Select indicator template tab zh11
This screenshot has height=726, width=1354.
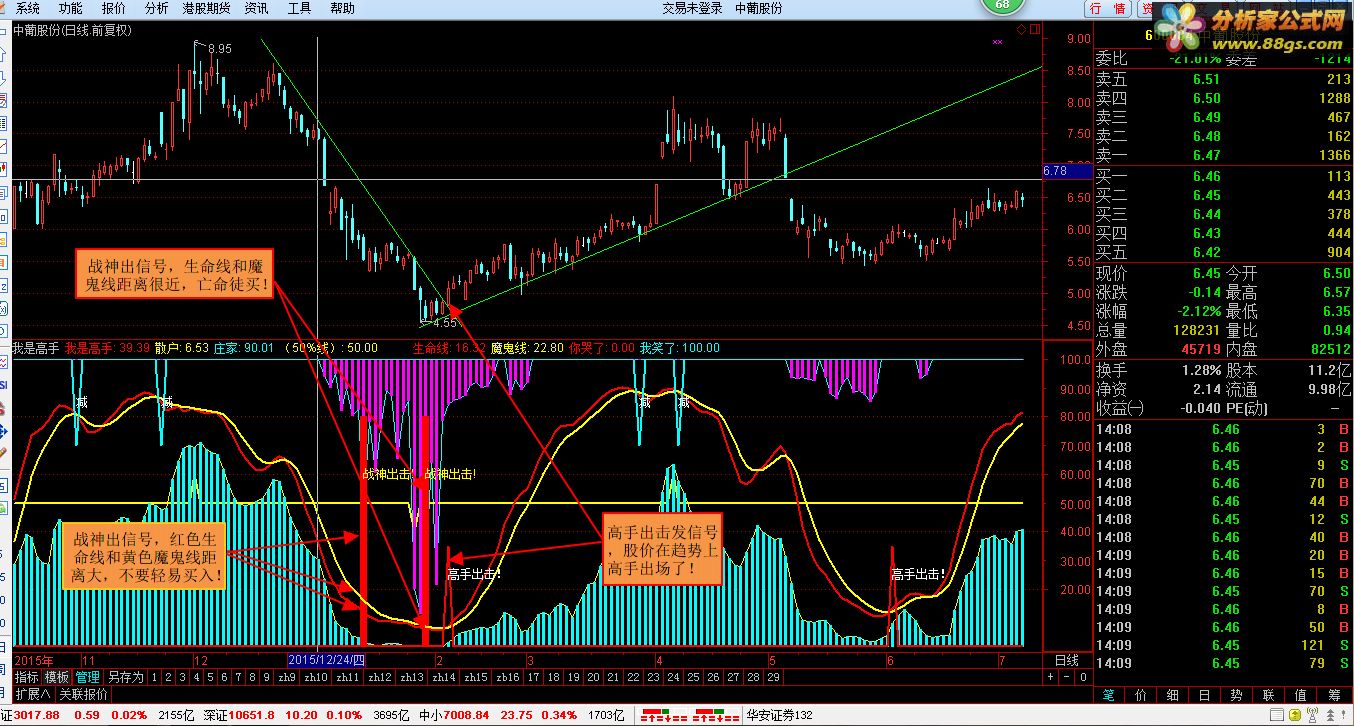point(347,677)
